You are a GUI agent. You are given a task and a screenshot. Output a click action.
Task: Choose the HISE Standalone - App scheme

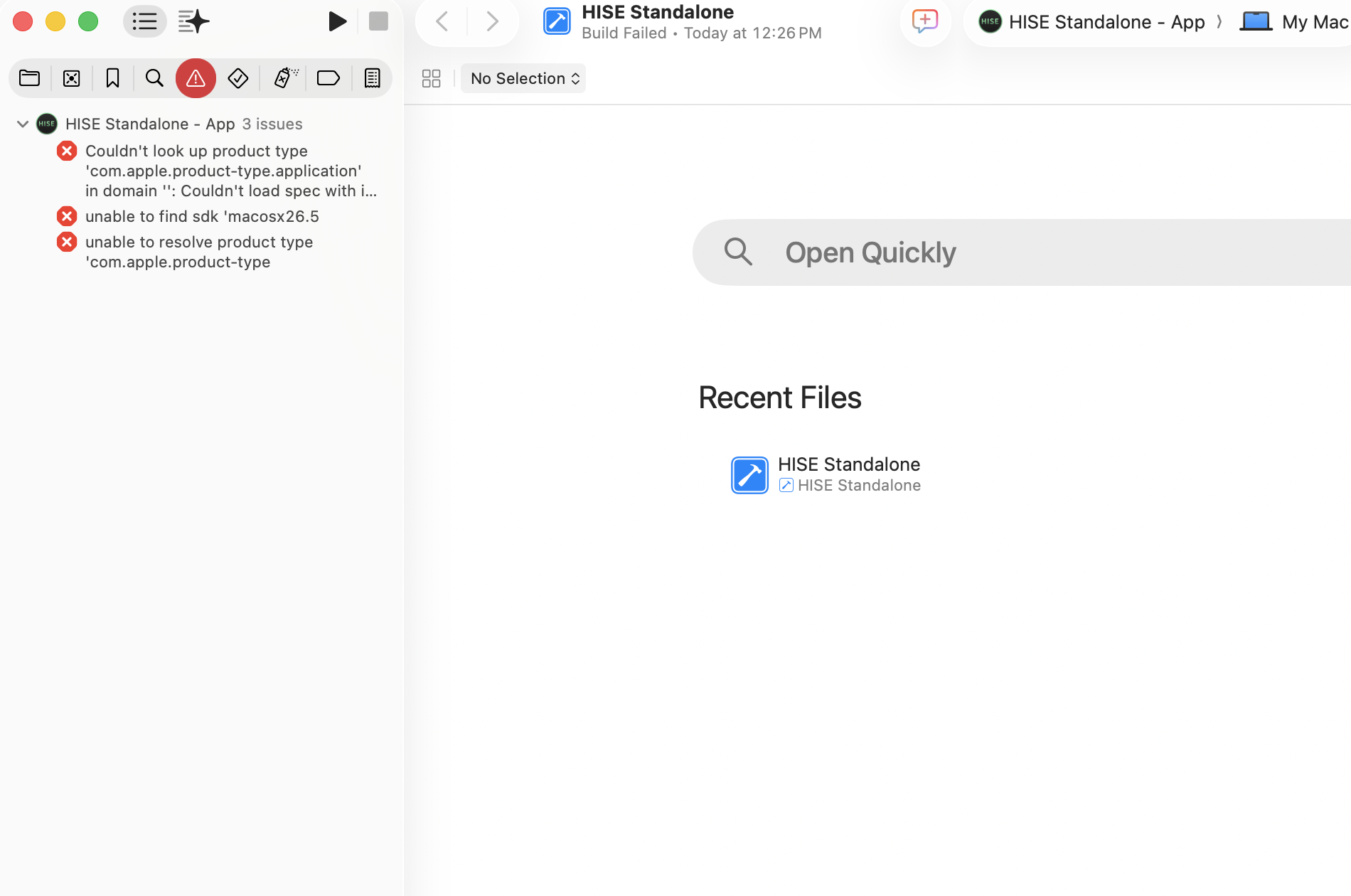click(x=1091, y=22)
